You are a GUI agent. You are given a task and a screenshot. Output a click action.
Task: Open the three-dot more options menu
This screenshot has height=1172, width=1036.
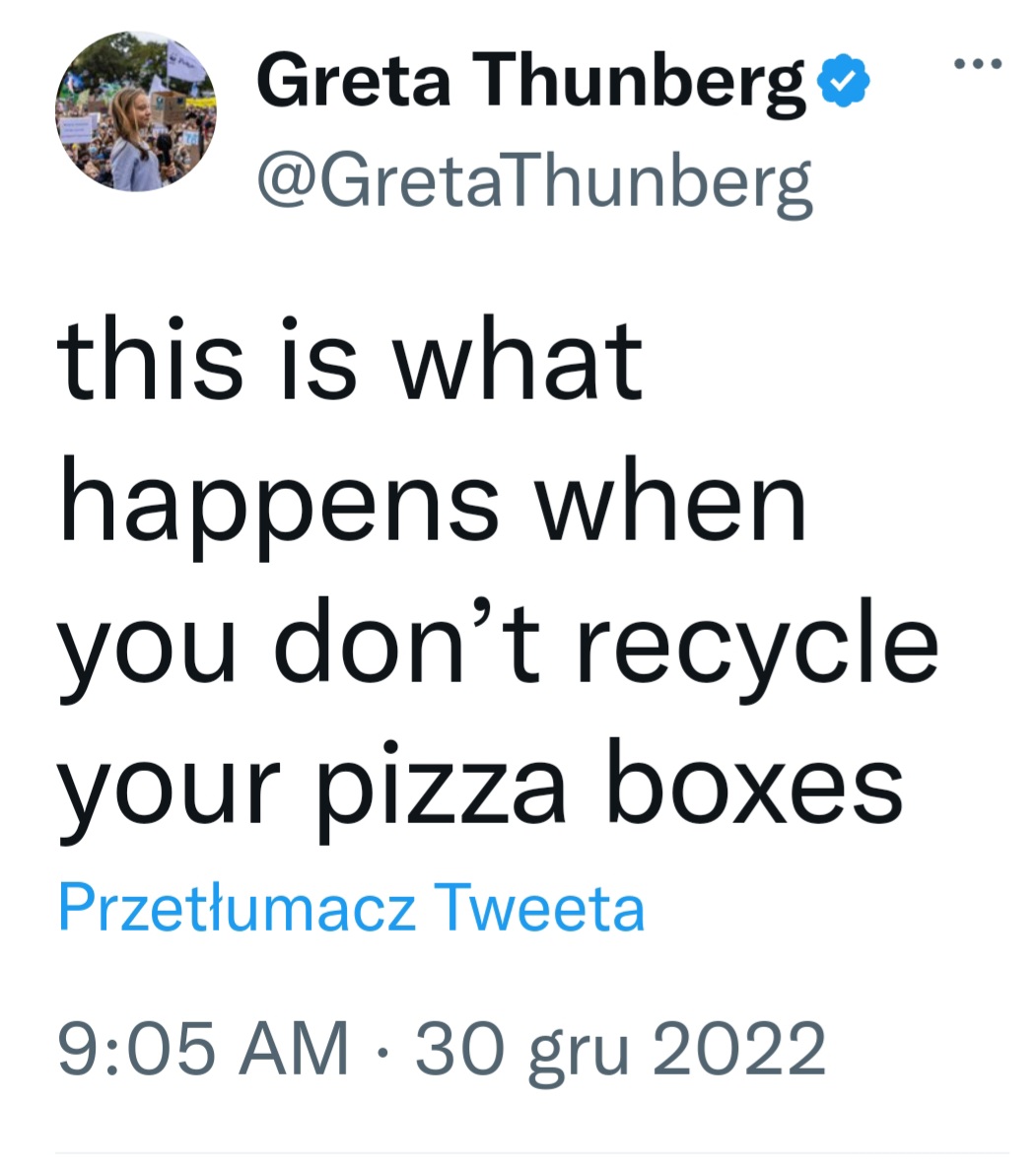click(x=979, y=65)
